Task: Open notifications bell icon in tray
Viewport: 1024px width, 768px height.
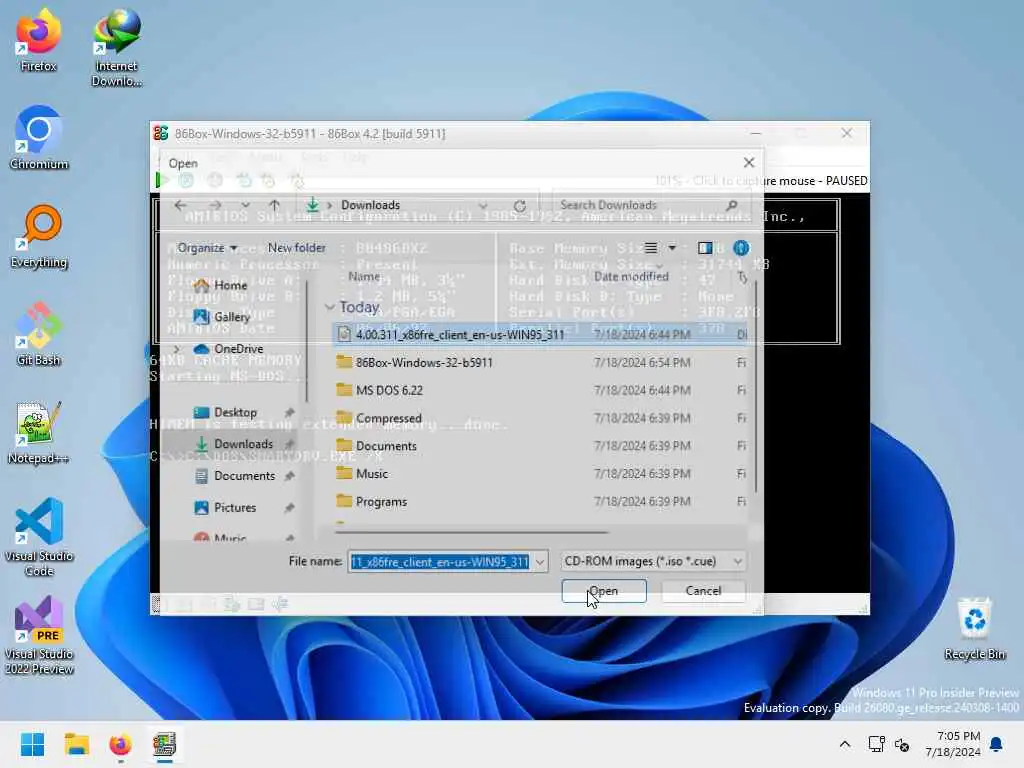Action: [997, 744]
